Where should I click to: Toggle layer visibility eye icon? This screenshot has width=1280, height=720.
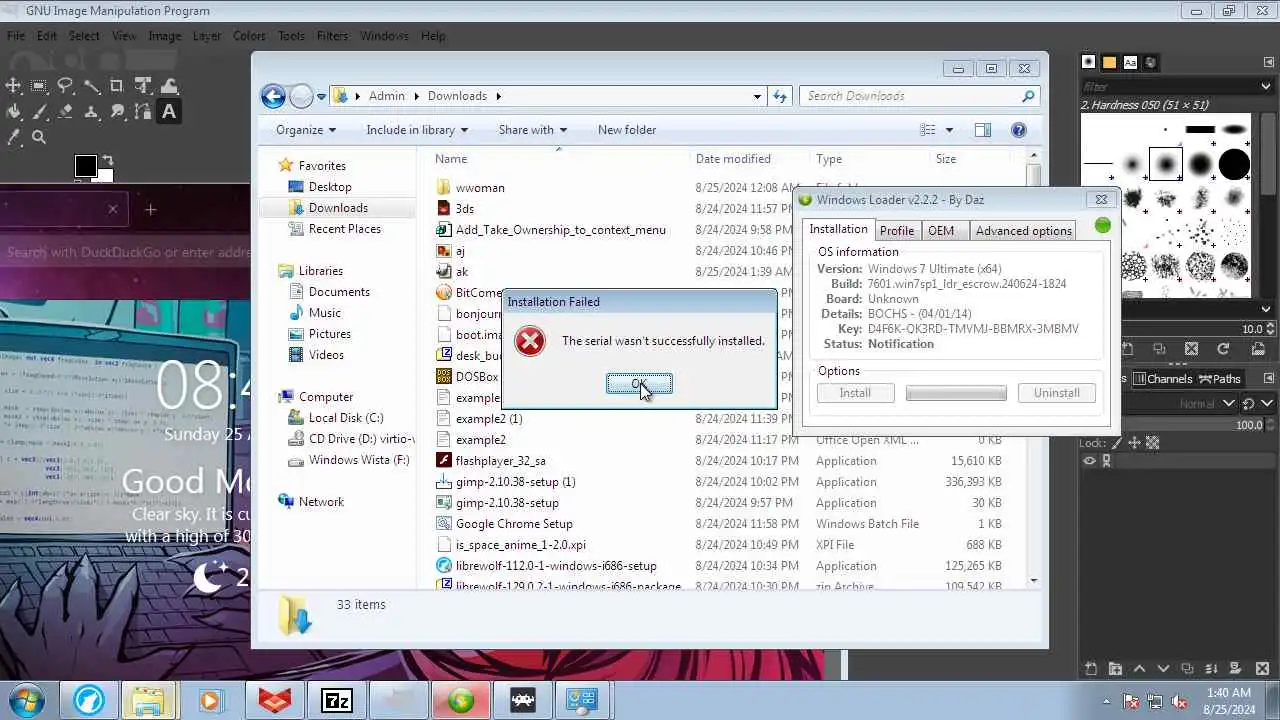pyautogui.click(x=1089, y=461)
